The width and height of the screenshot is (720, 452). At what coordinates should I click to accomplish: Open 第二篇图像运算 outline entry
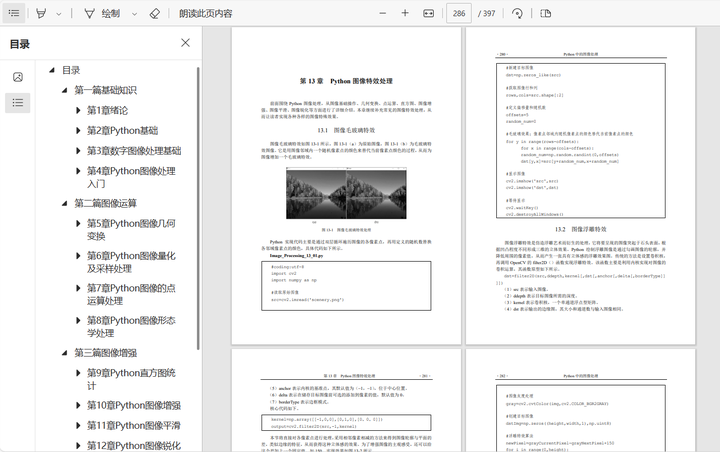point(106,203)
